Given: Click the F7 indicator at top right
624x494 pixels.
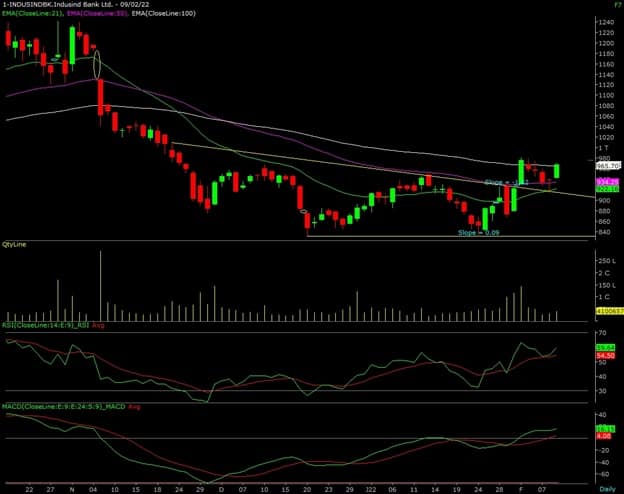Looking at the screenshot, I should coord(613,6).
